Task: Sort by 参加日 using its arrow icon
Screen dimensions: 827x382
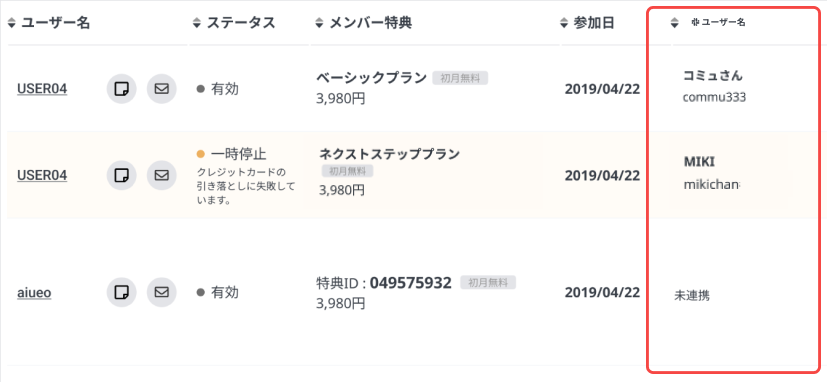Action: pyautogui.click(x=564, y=23)
